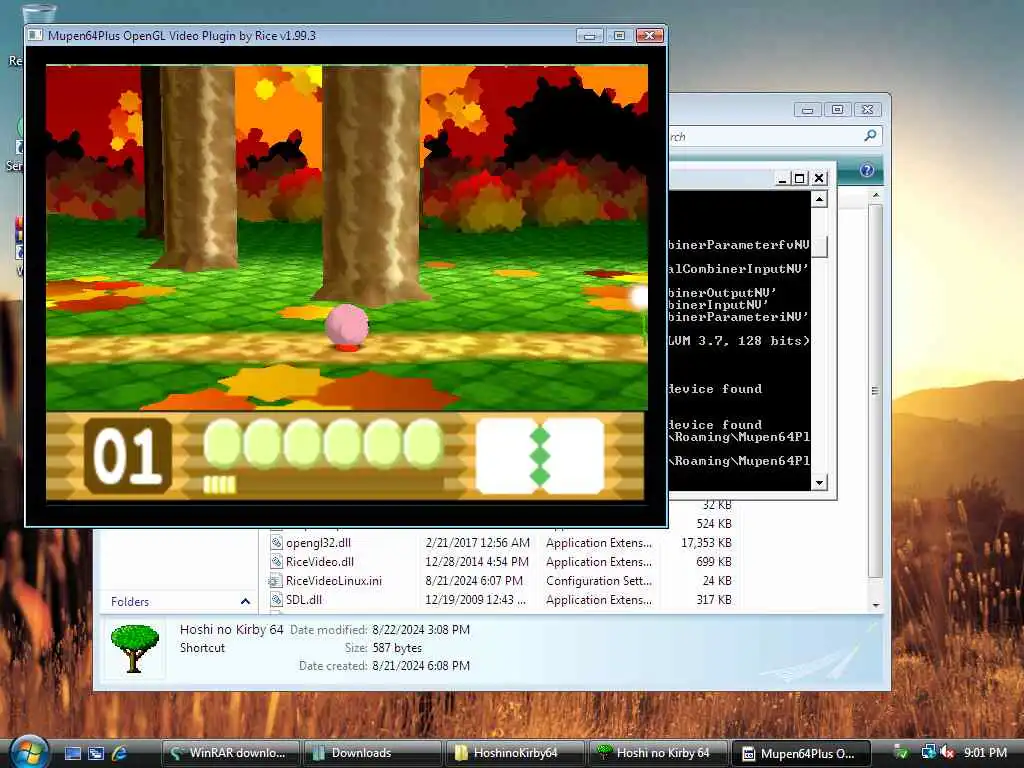Viewport: 1024px width, 768px height.
Task: Maximize the console window
Action: click(800, 178)
